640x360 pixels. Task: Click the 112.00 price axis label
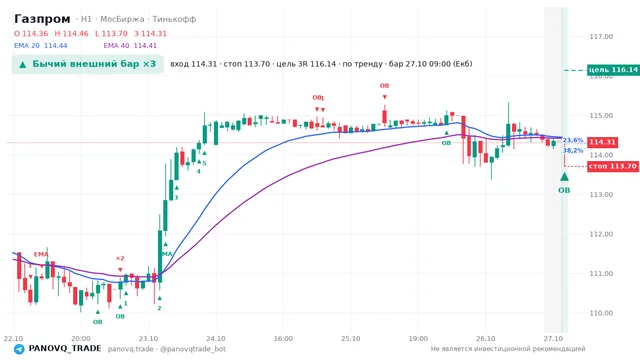click(x=601, y=234)
